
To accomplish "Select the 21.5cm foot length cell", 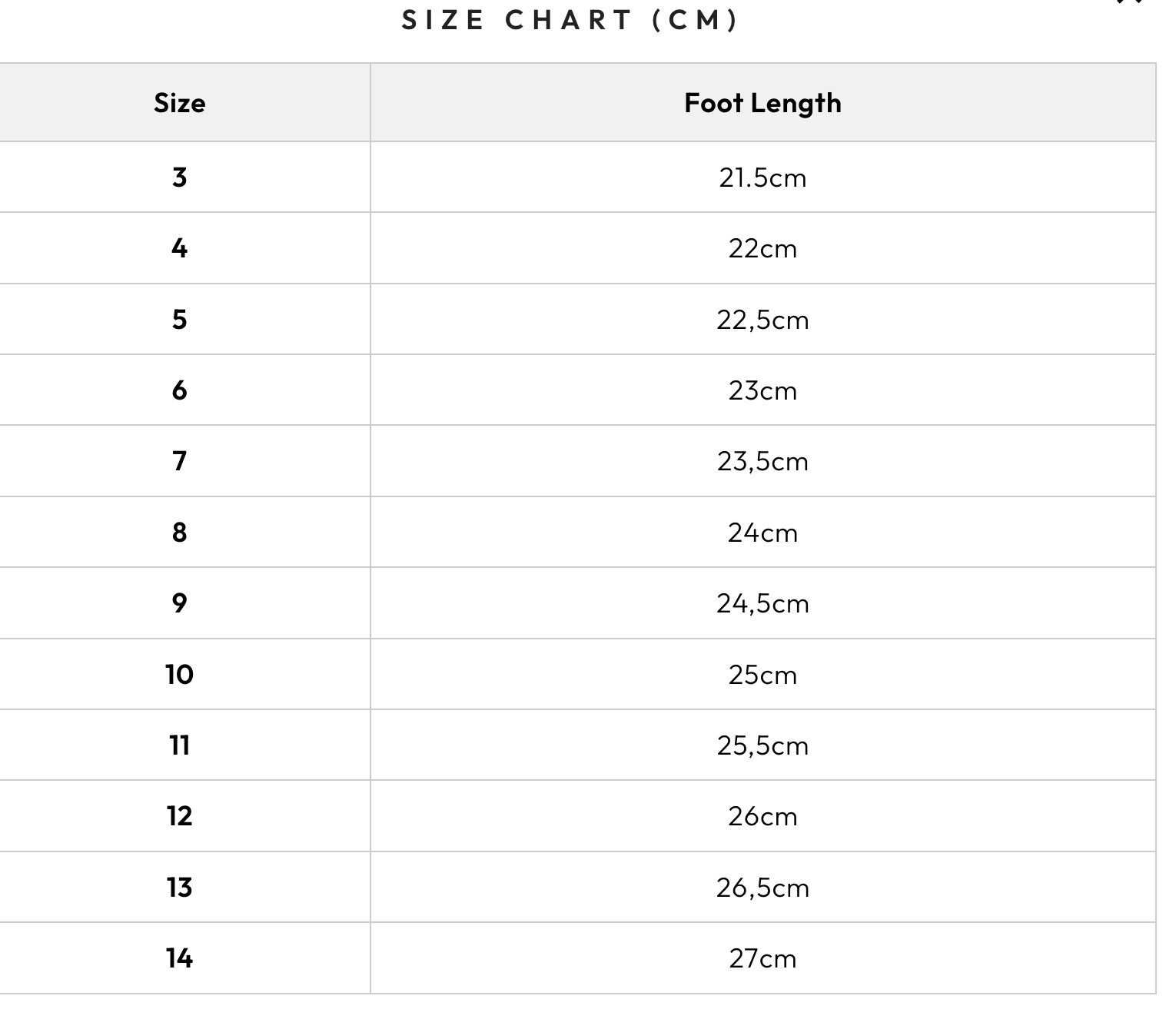I will point(762,178).
